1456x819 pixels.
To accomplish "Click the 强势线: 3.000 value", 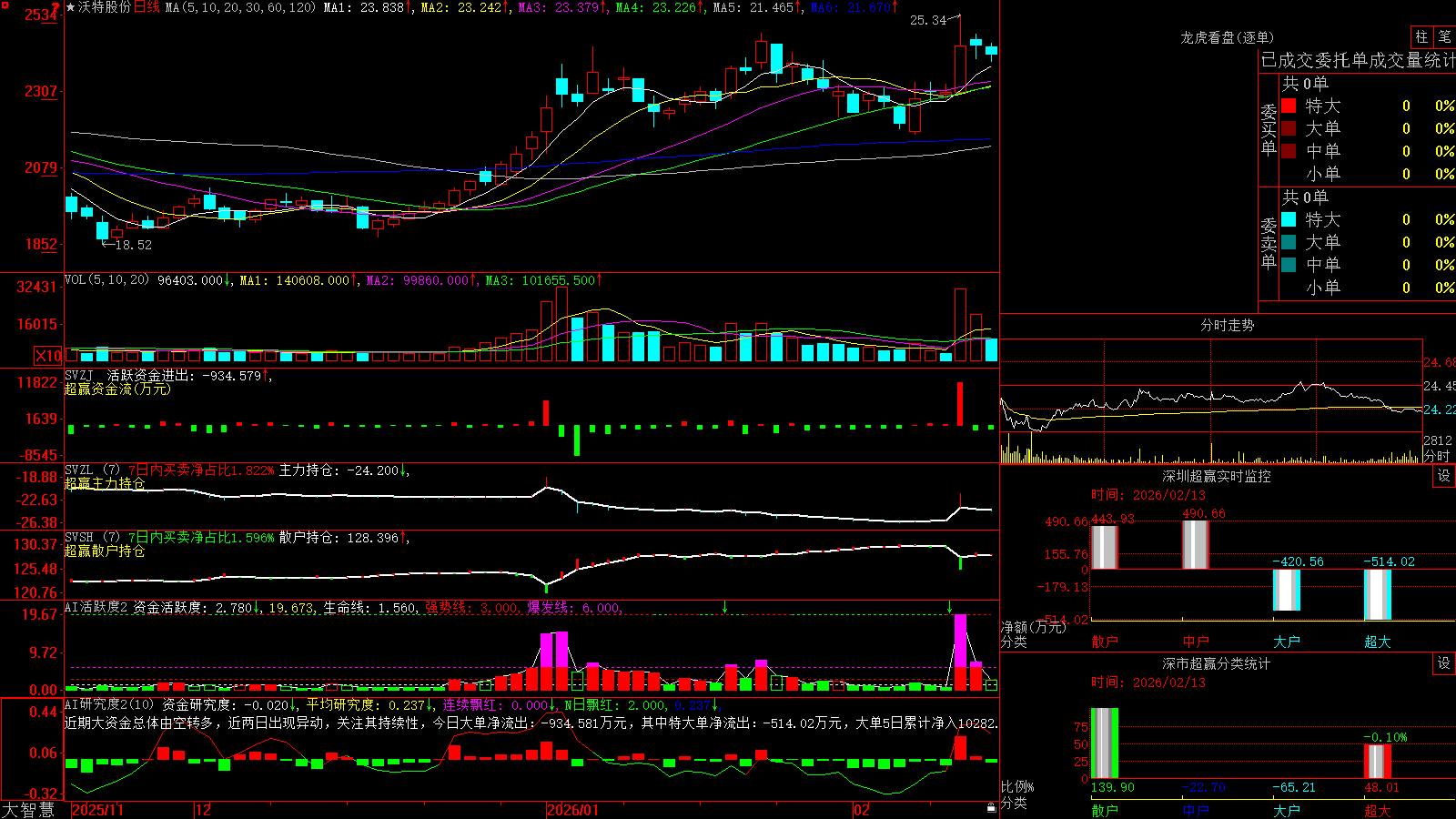I will pos(472,607).
